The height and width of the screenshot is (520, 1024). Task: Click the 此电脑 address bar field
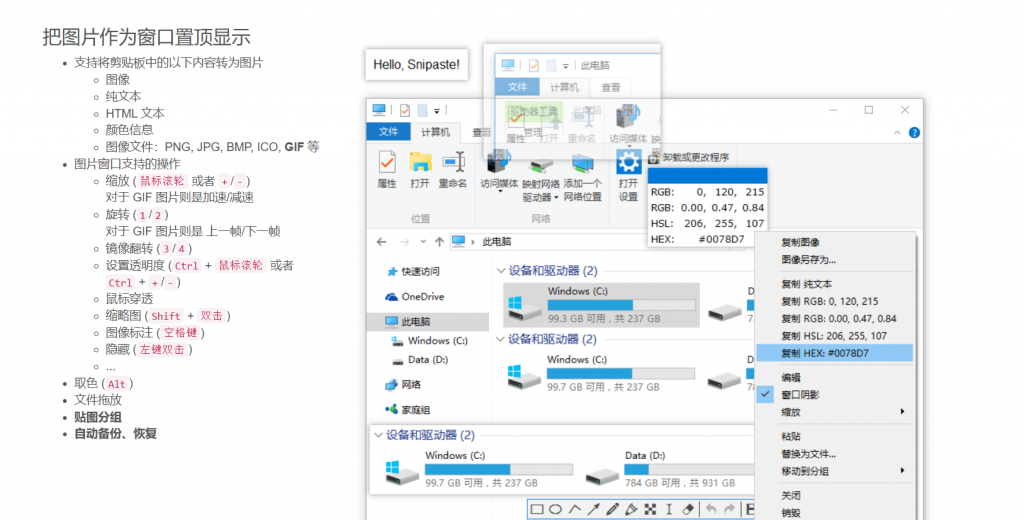pyautogui.click(x=549, y=242)
